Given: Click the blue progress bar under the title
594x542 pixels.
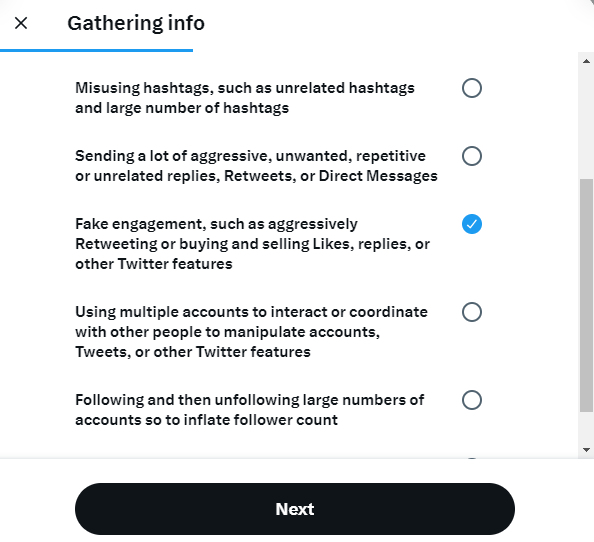Looking at the screenshot, I should click(x=96, y=50).
